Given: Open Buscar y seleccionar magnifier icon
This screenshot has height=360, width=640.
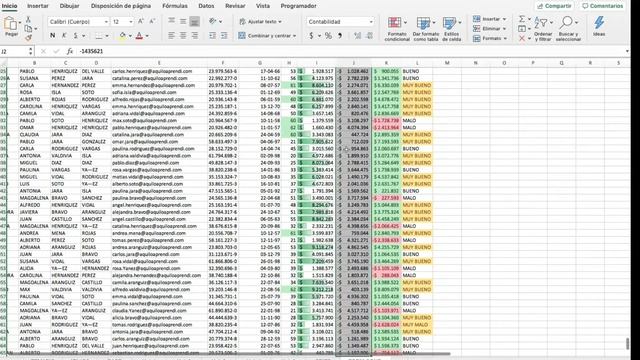Looking at the screenshot, I should (567, 22).
